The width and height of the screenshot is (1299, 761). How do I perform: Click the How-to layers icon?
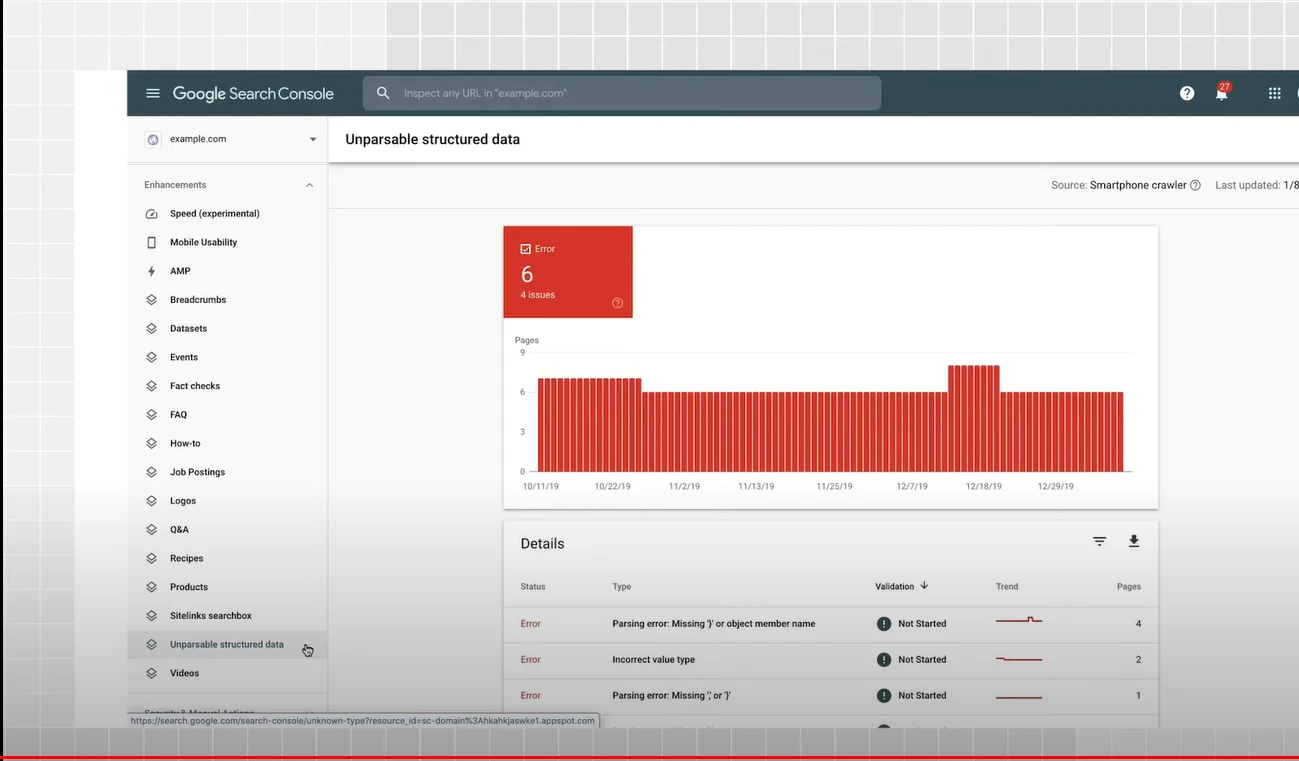point(152,443)
